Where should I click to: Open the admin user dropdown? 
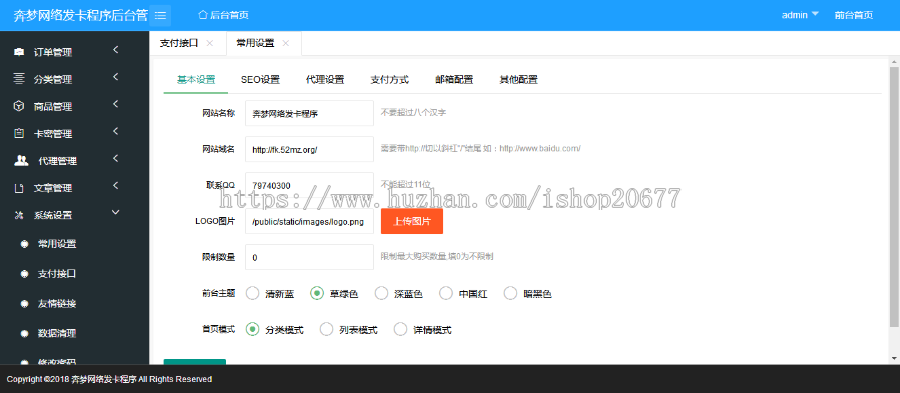[800, 15]
